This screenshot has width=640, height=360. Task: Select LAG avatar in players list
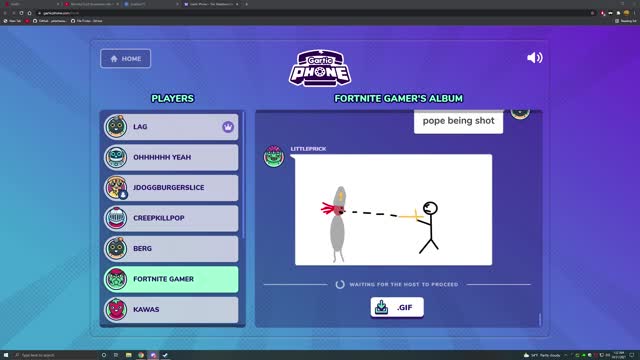pos(116,127)
